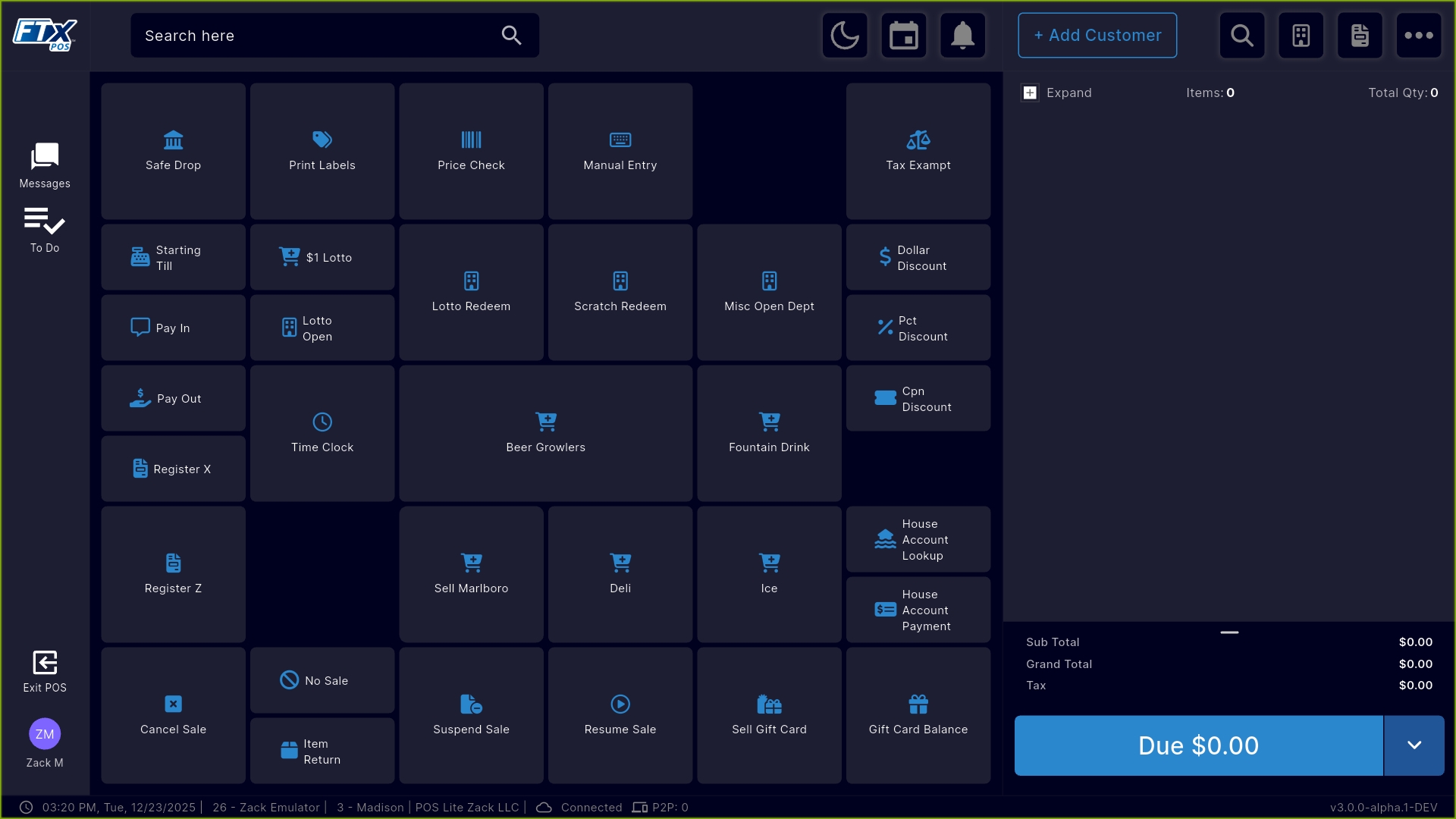Screen dimensions: 1456x819
Task: Click Add Customer button
Action: click(x=1097, y=36)
